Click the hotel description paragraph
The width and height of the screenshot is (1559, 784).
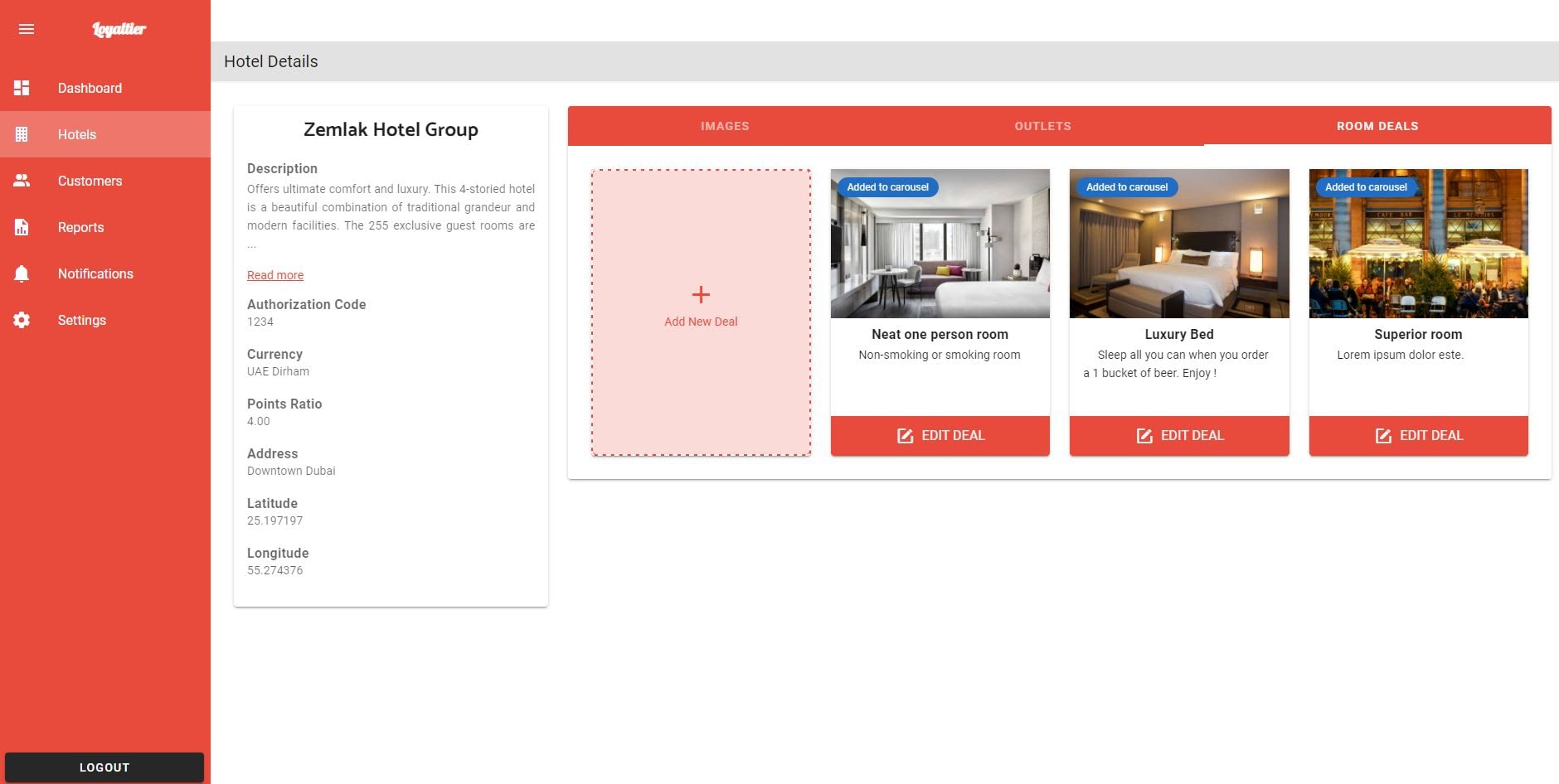[x=391, y=216]
